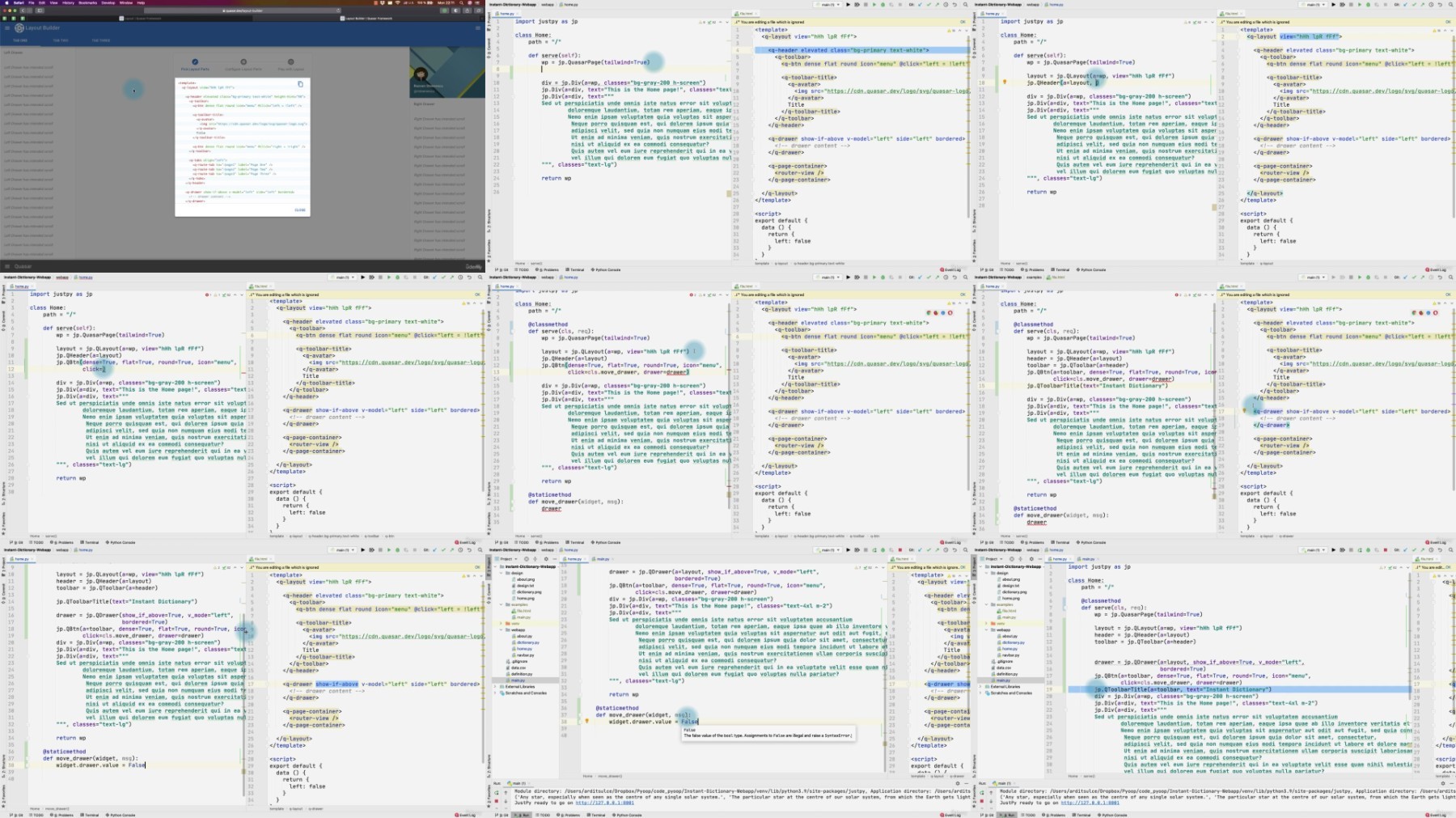Toggle right drawer via header's right menu icon

pos(478,28)
